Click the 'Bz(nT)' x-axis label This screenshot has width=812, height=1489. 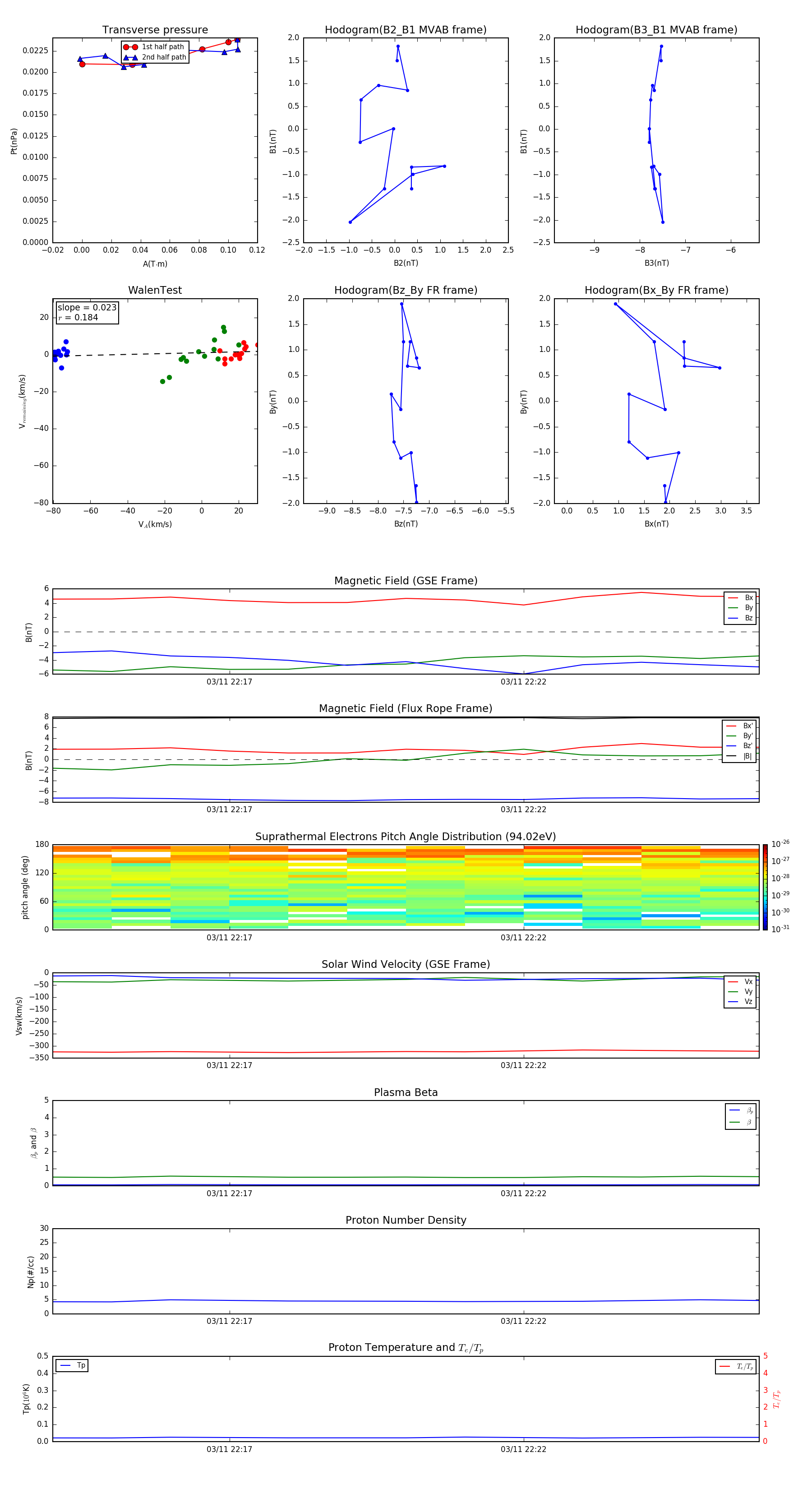(x=406, y=524)
